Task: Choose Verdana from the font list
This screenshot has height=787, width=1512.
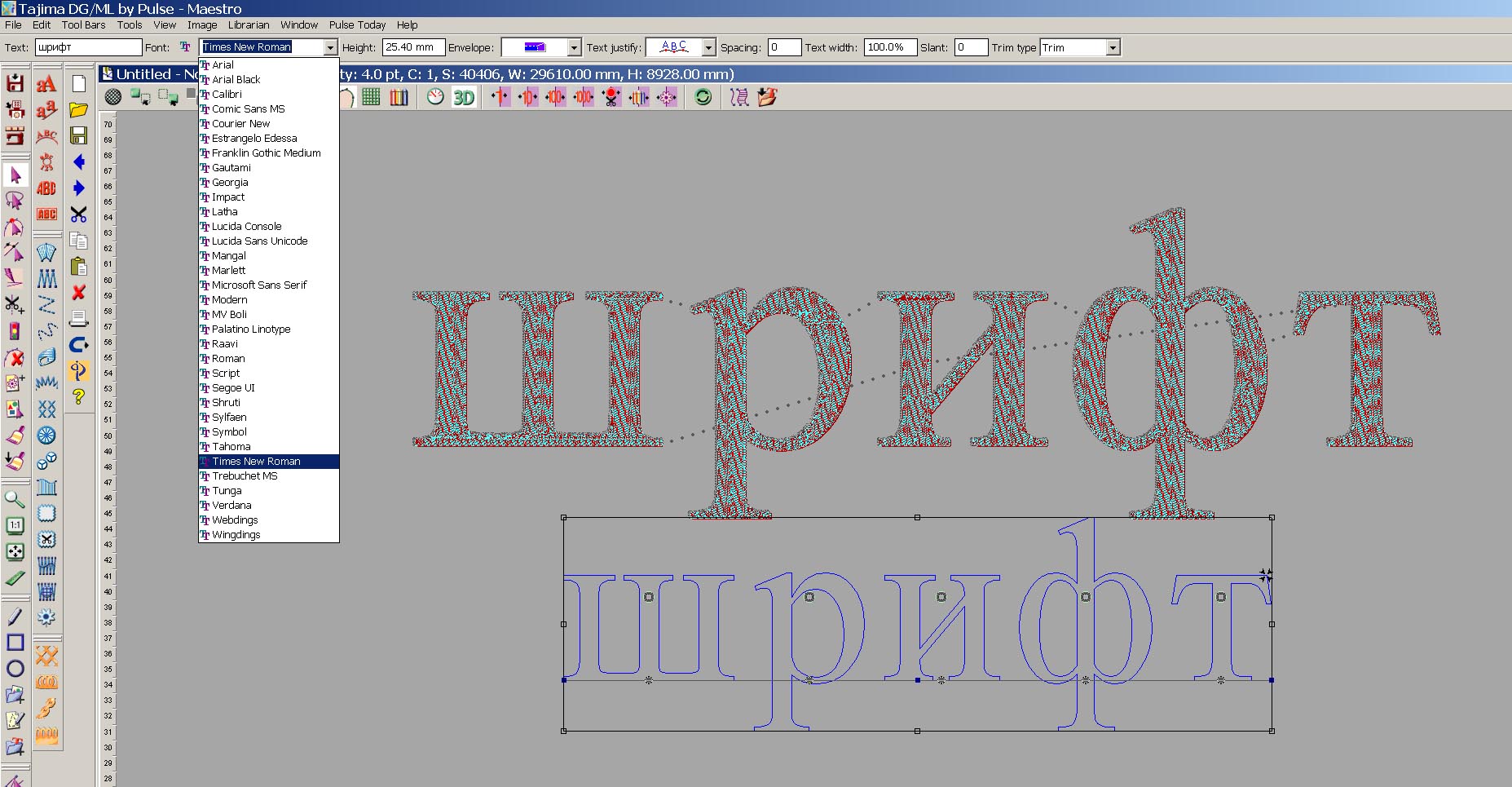Action: (231, 506)
